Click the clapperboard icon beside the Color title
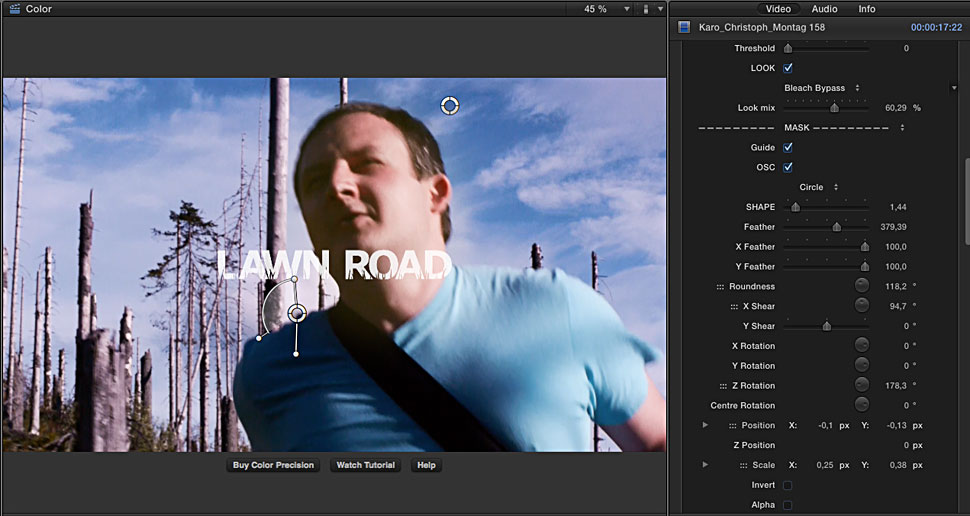The height and width of the screenshot is (516, 970). pyautogui.click(x=14, y=9)
